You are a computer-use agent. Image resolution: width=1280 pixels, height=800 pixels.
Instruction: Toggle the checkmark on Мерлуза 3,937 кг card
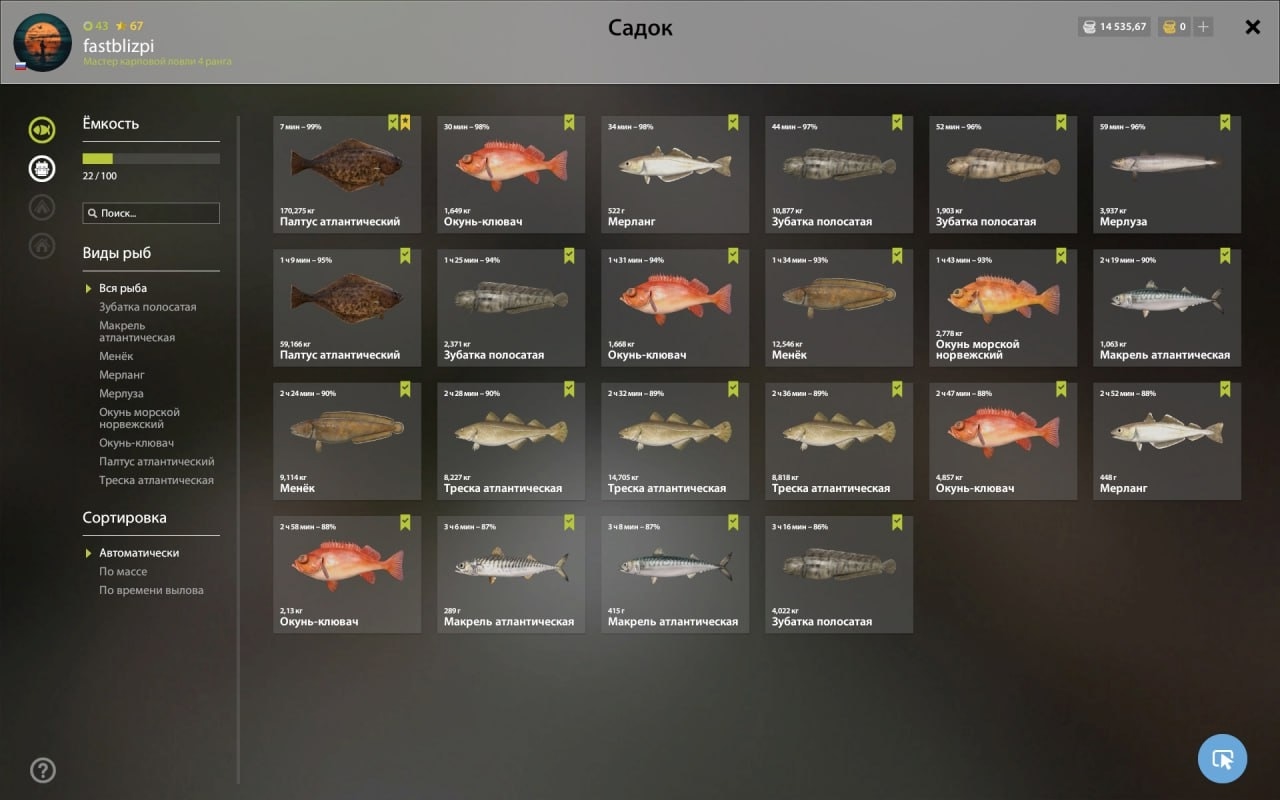[1225, 123]
